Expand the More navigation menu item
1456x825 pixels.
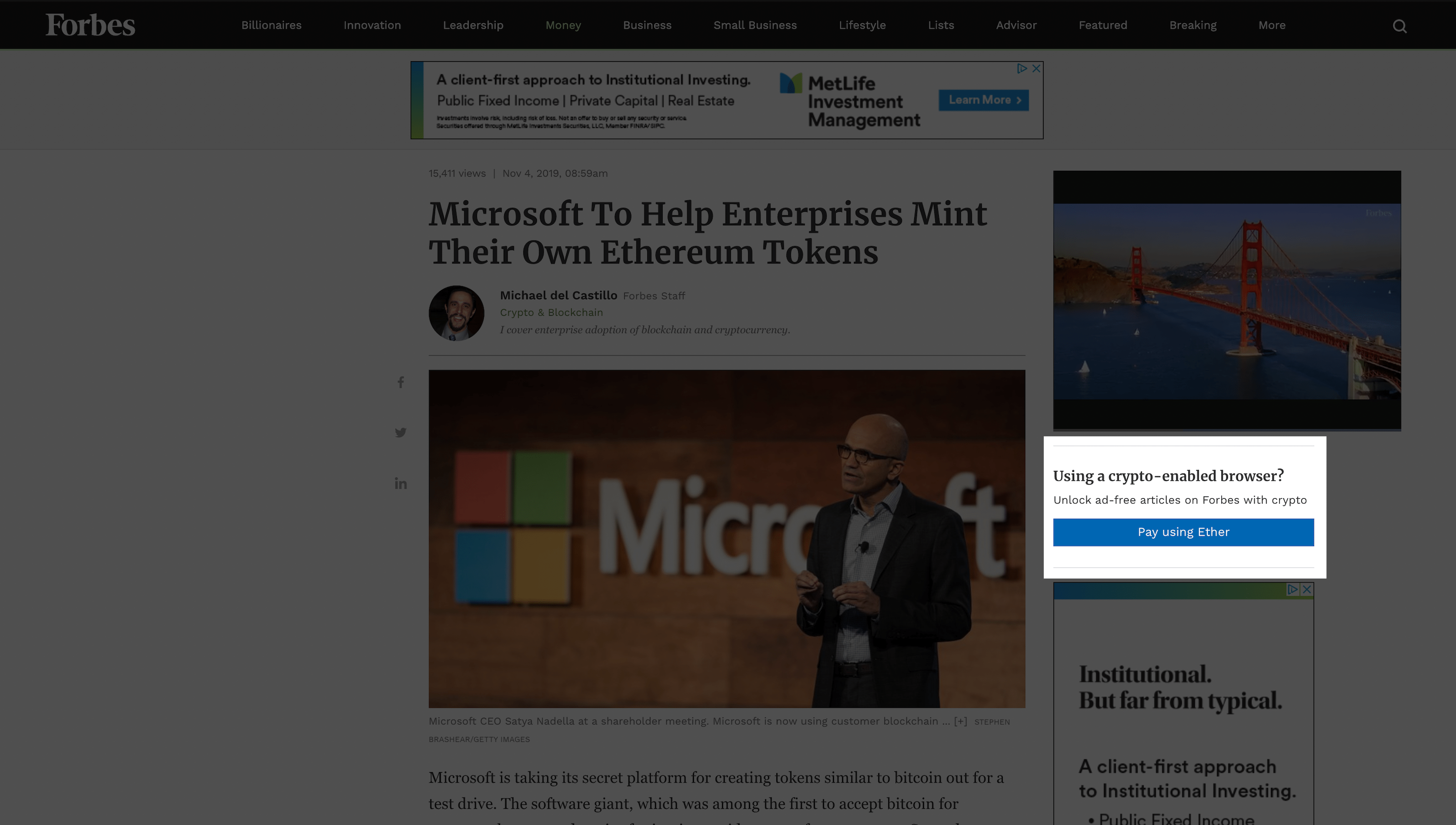pos(1272,24)
